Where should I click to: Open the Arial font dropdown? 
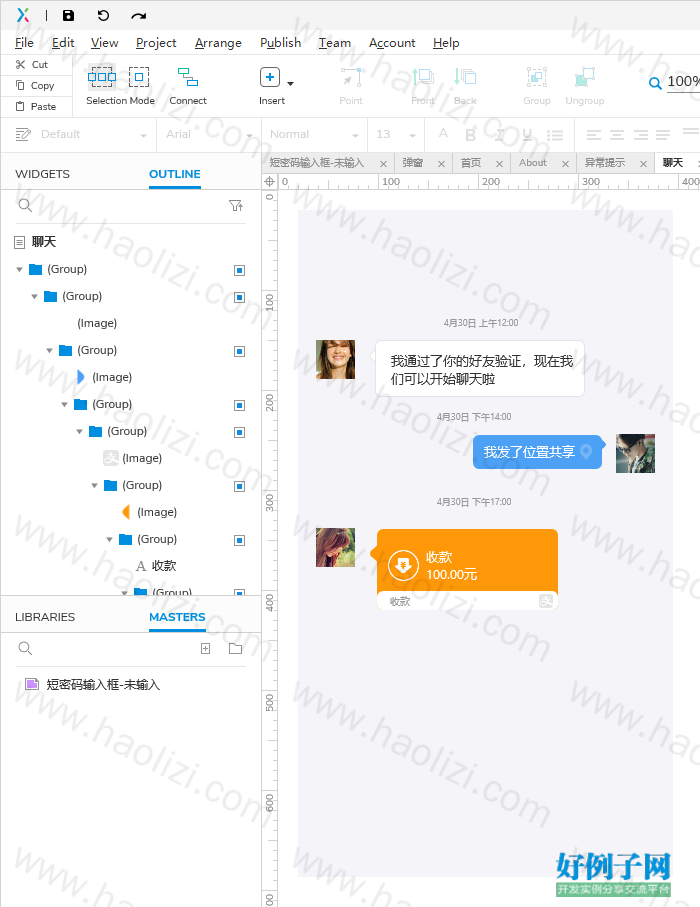coord(209,135)
